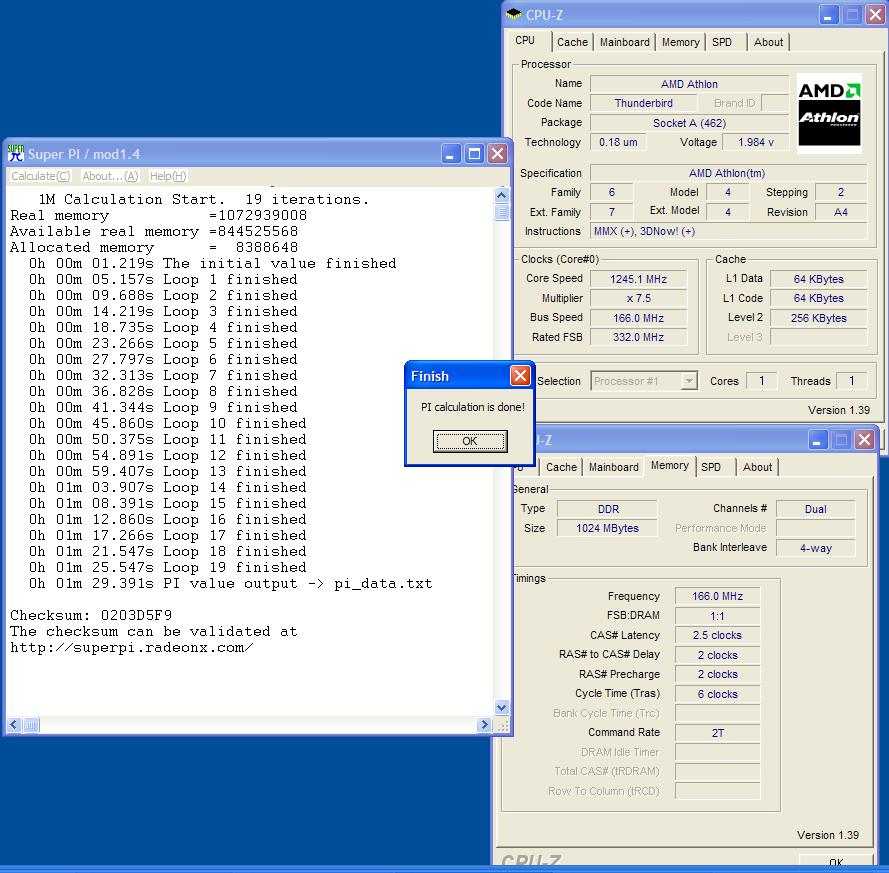Click Super PI vertical scrollbar up arrow

[501, 196]
